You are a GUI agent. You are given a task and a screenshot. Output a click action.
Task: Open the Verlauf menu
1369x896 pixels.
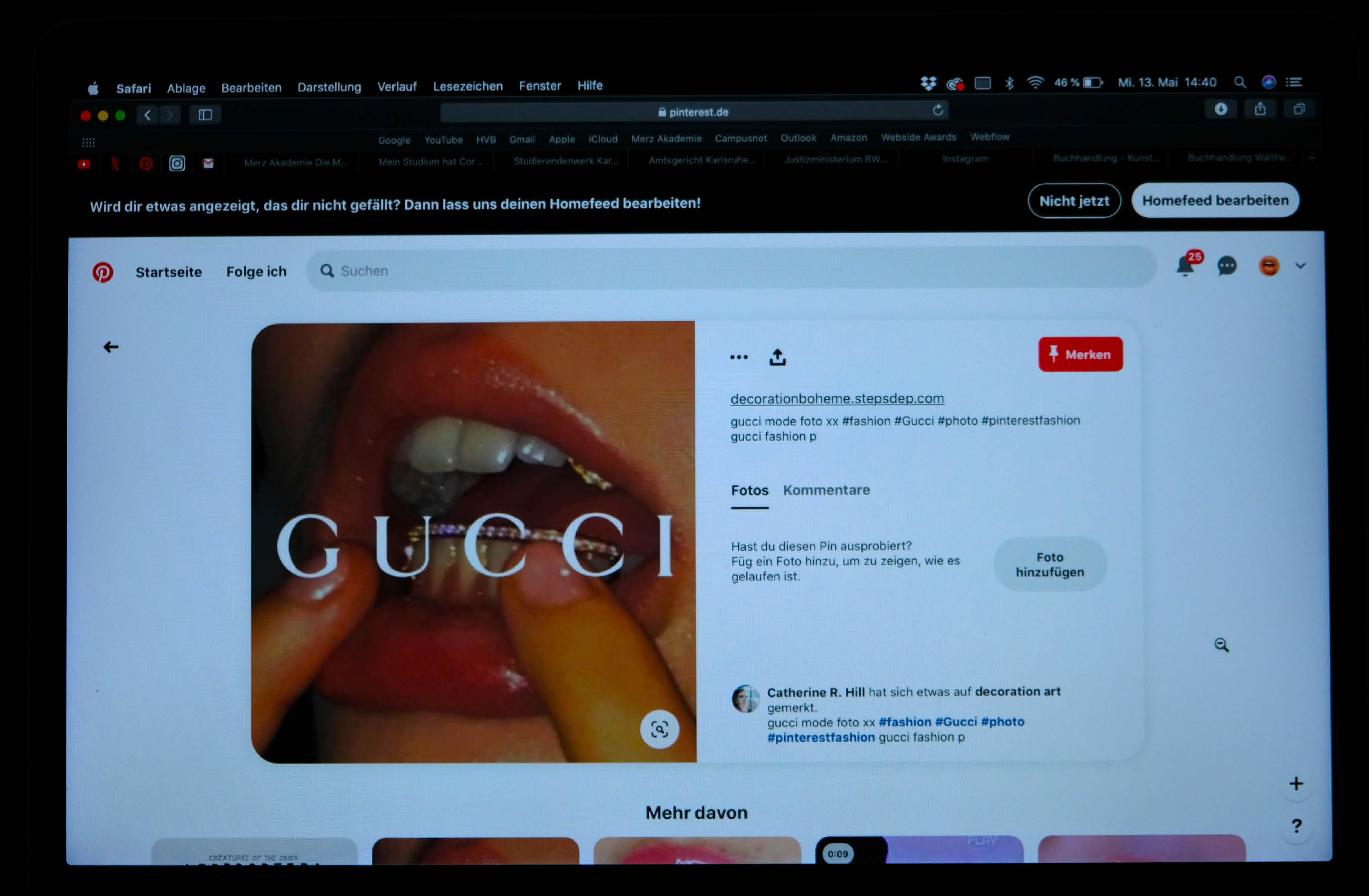point(397,87)
